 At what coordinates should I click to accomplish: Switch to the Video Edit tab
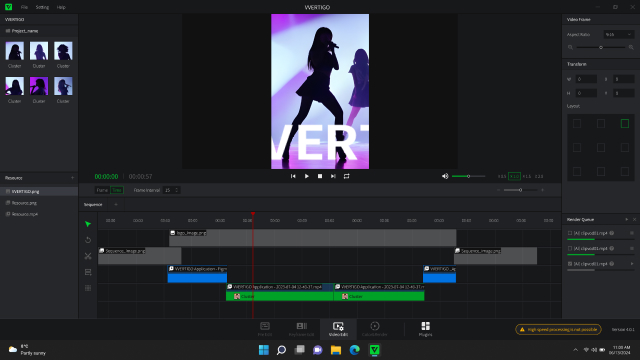pyautogui.click(x=338, y=329)
